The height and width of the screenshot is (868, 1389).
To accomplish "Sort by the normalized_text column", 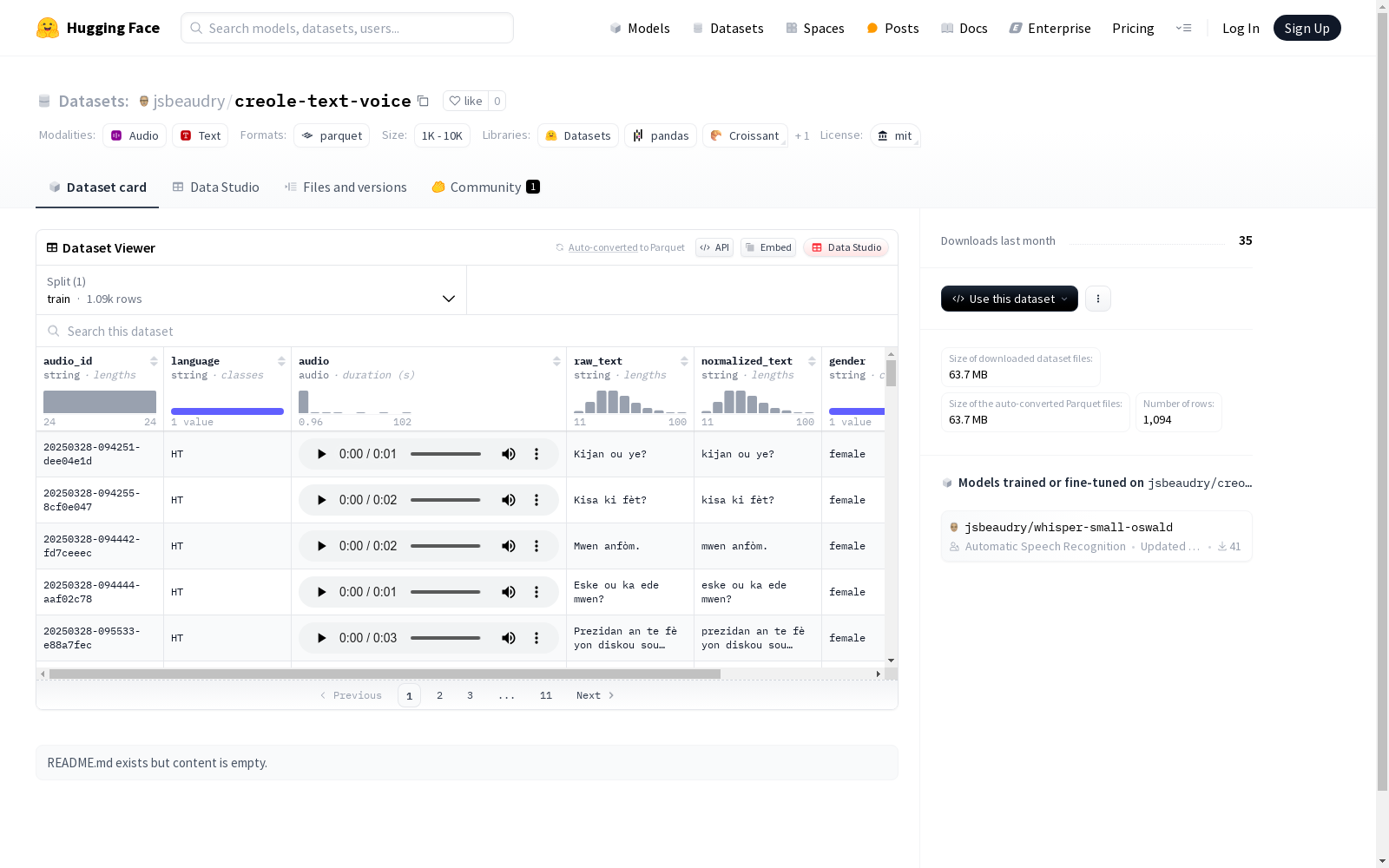I will point(812,361).
